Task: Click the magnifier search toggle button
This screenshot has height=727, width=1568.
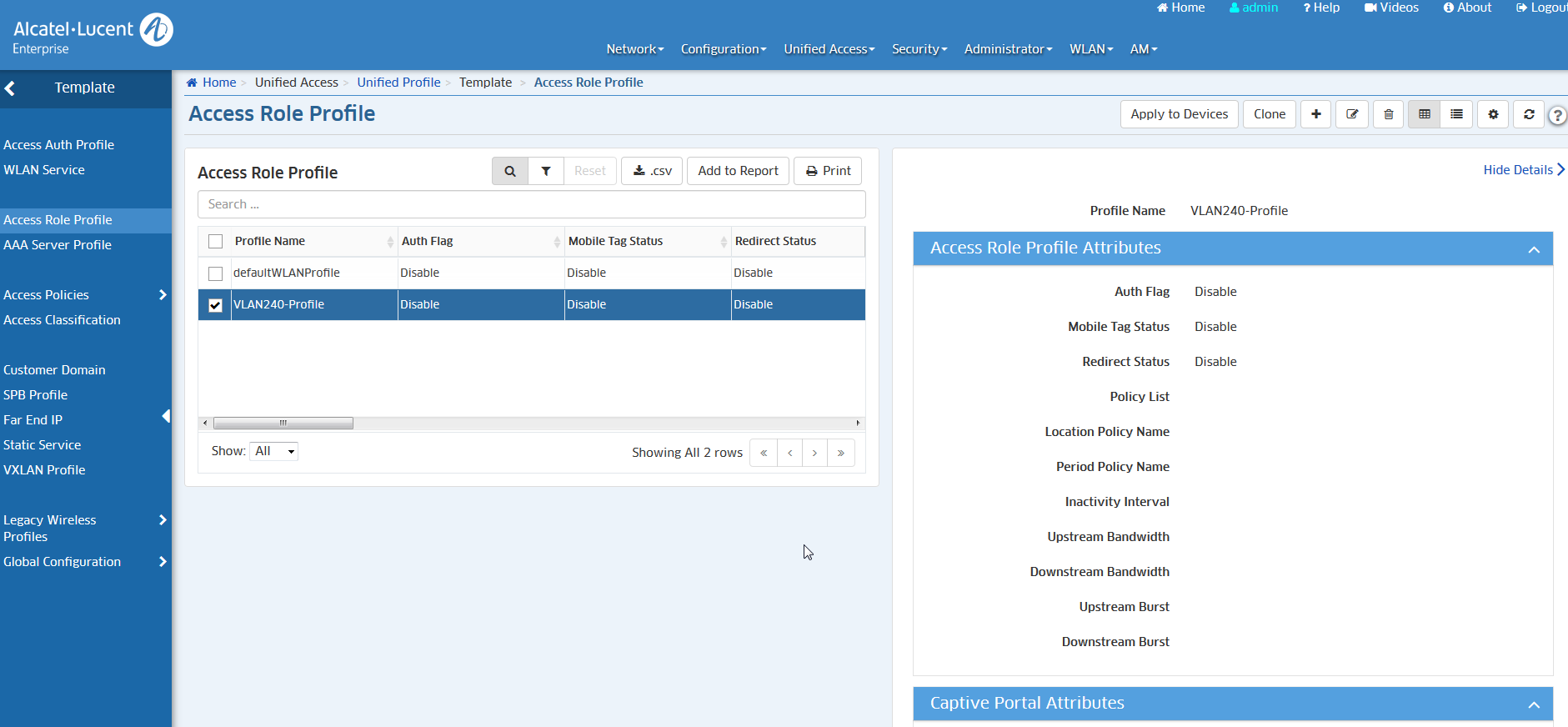Action: 510,171
